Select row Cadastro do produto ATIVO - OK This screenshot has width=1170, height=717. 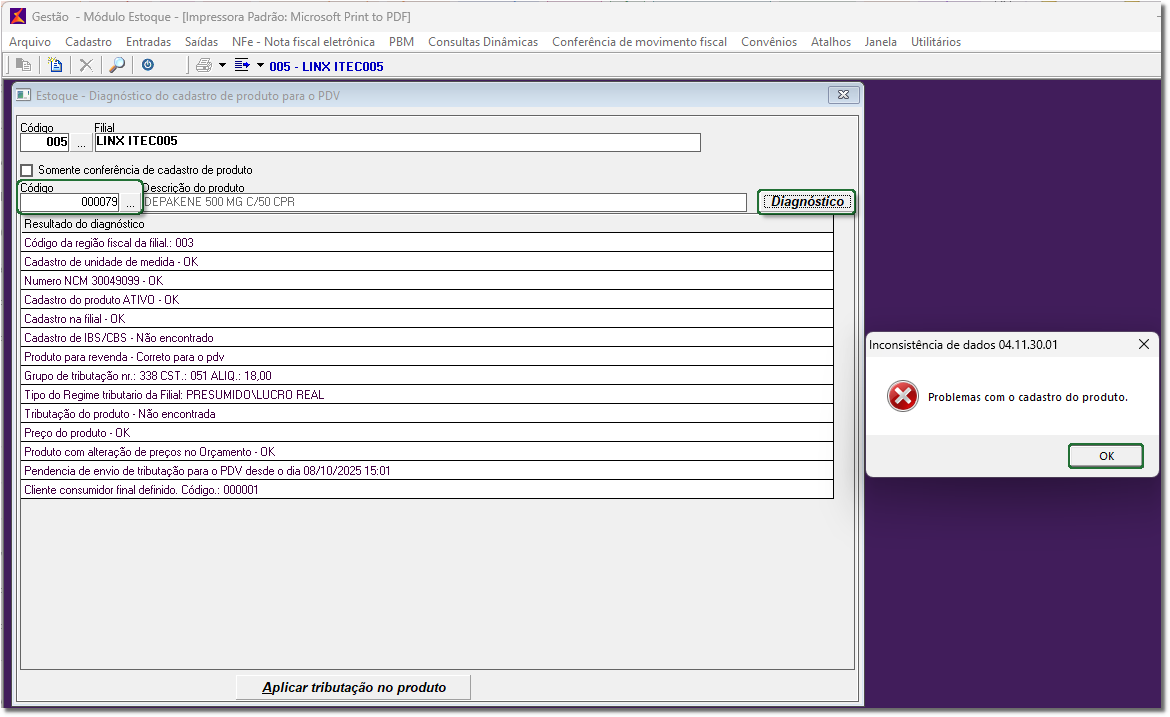point(427,300)
